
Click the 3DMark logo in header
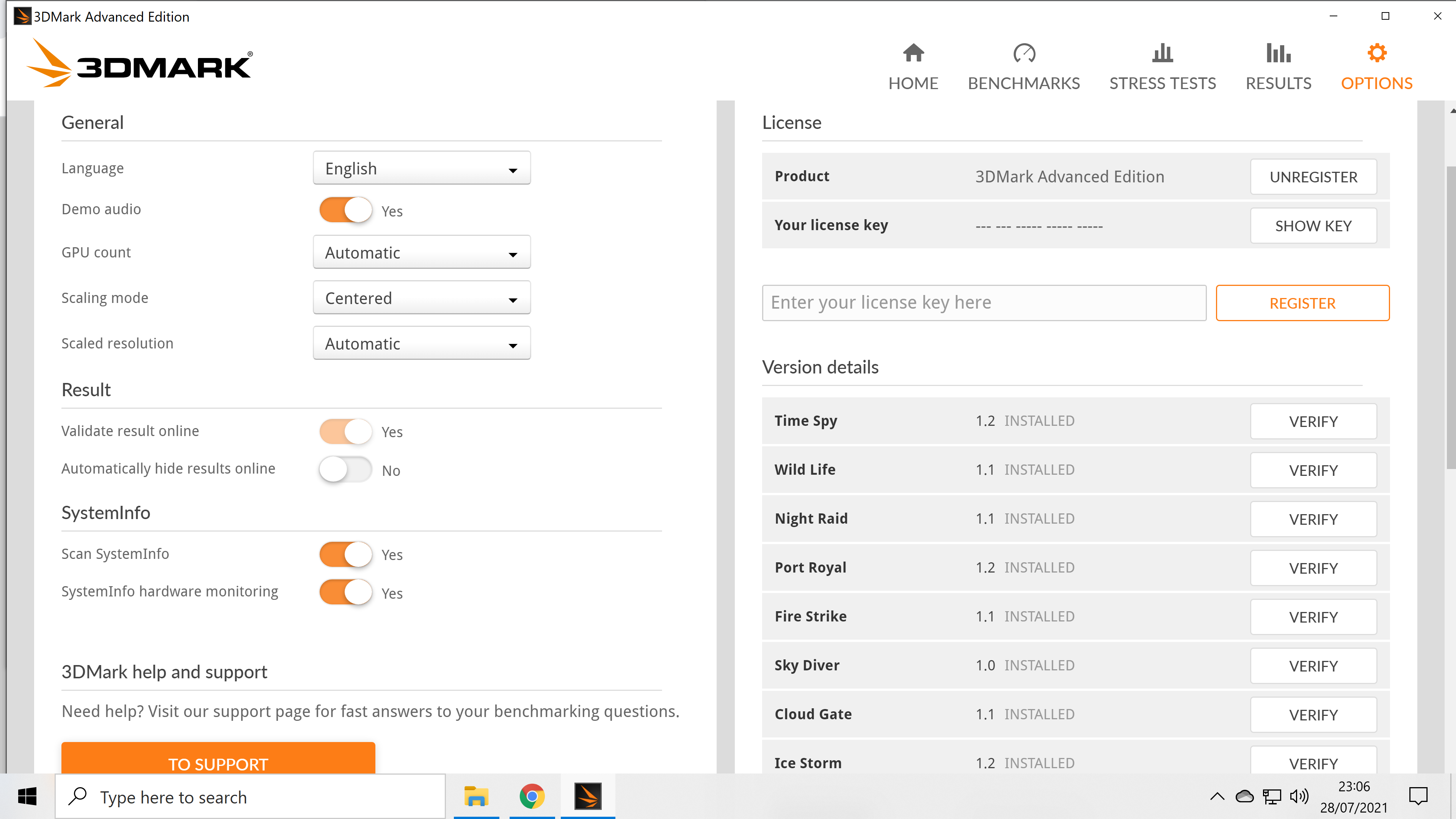coord(139,63)
